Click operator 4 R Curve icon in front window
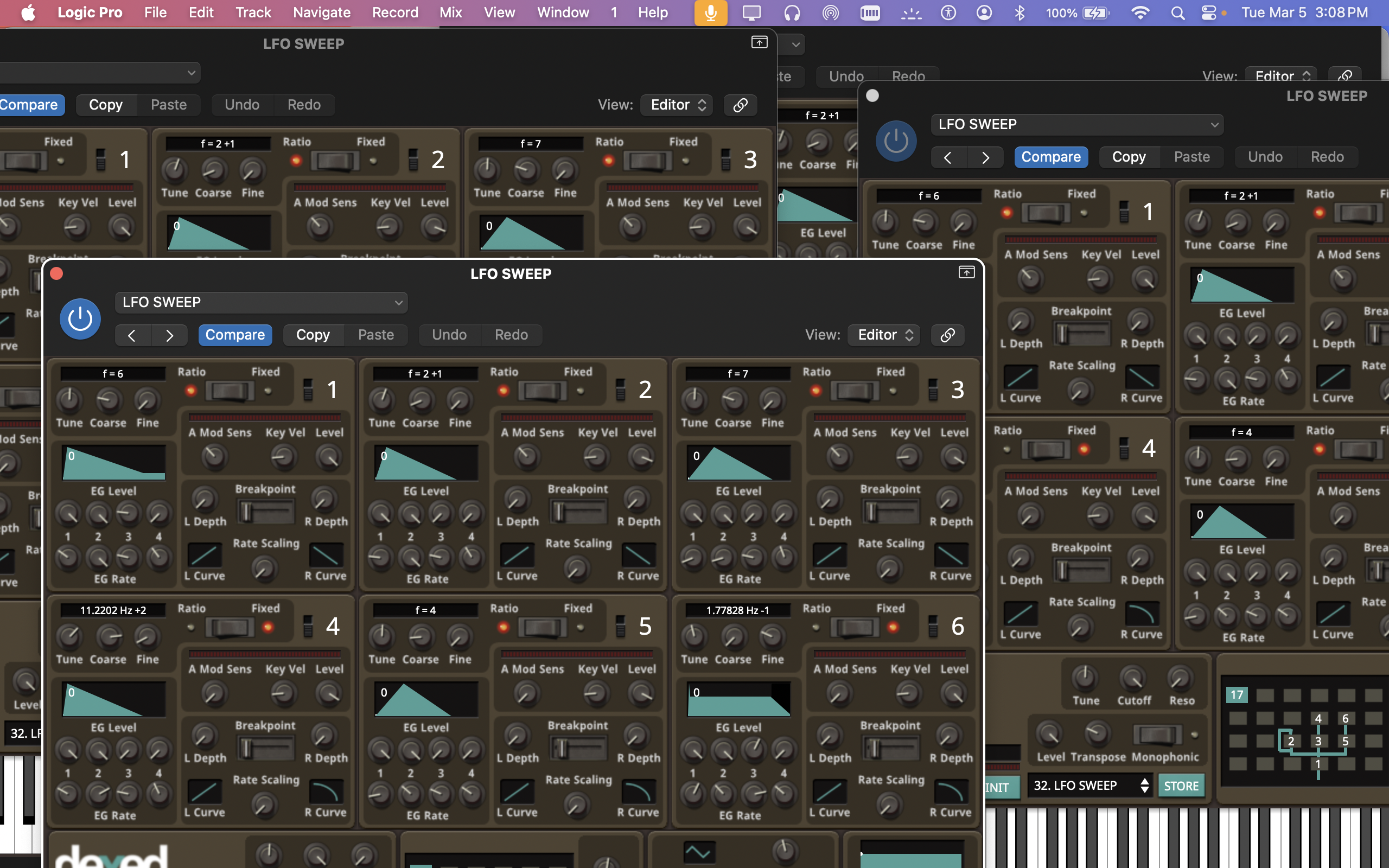 click(326, 792)
